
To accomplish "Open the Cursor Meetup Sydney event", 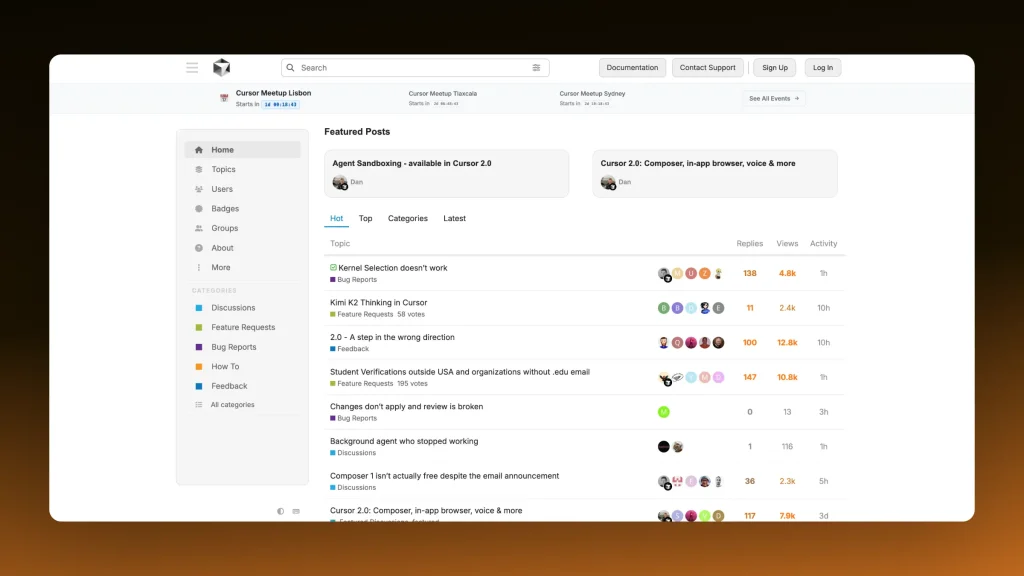I will tap(592, 93).
